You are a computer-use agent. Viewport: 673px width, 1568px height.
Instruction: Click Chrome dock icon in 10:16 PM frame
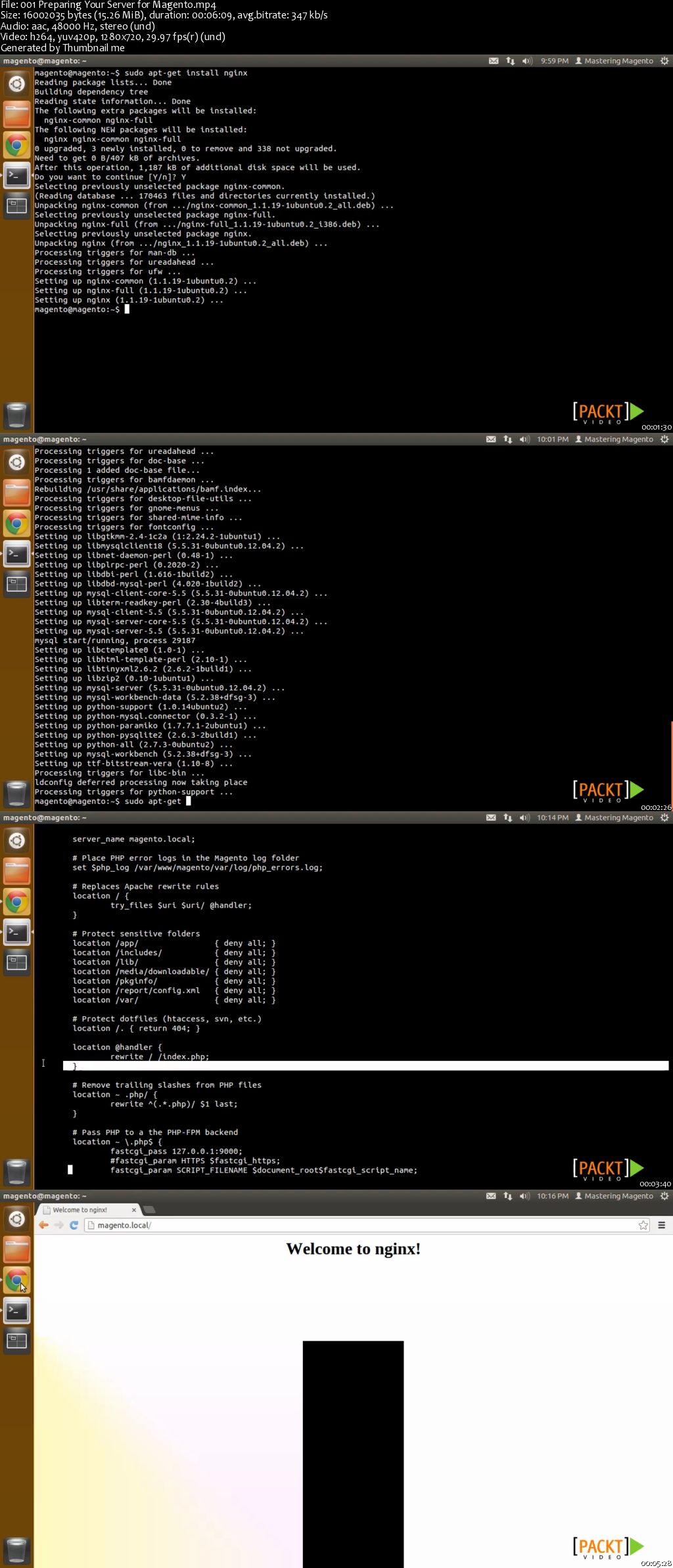(x=16, y=1280)
